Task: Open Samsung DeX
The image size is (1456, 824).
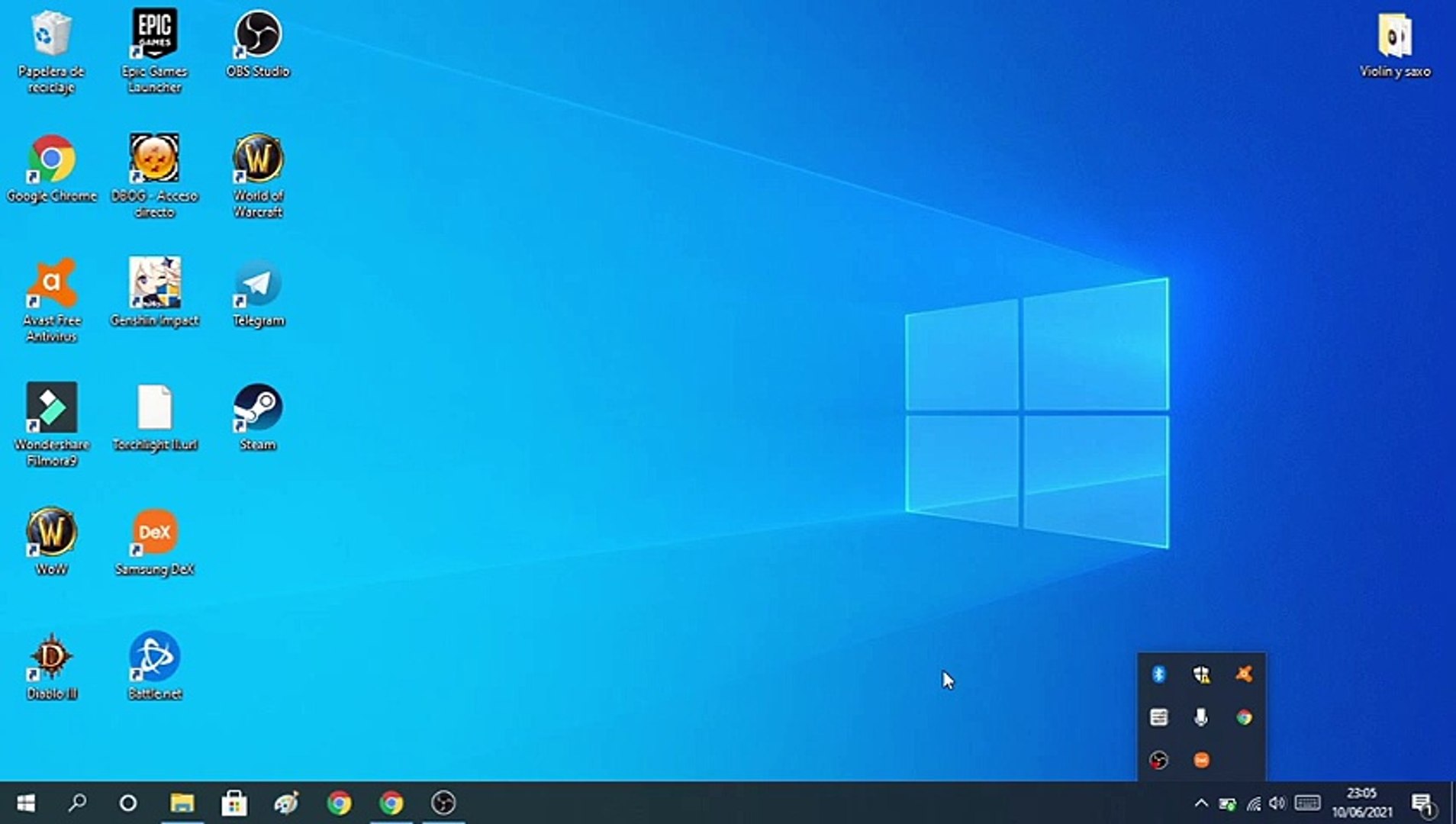Action: point(154,533)
